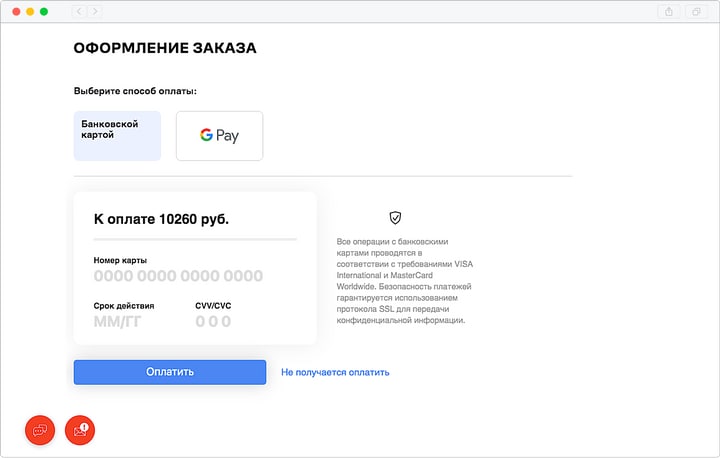
Task: Click the 'ОФОРМЛЕНИЕ ЗАКАЗА' heading
Action: (165, 48)
